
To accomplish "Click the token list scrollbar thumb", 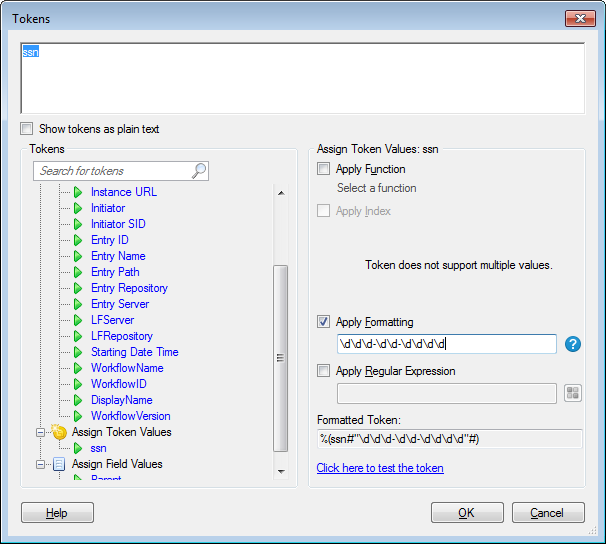I will pyautogui.click(x=281, y=358).
